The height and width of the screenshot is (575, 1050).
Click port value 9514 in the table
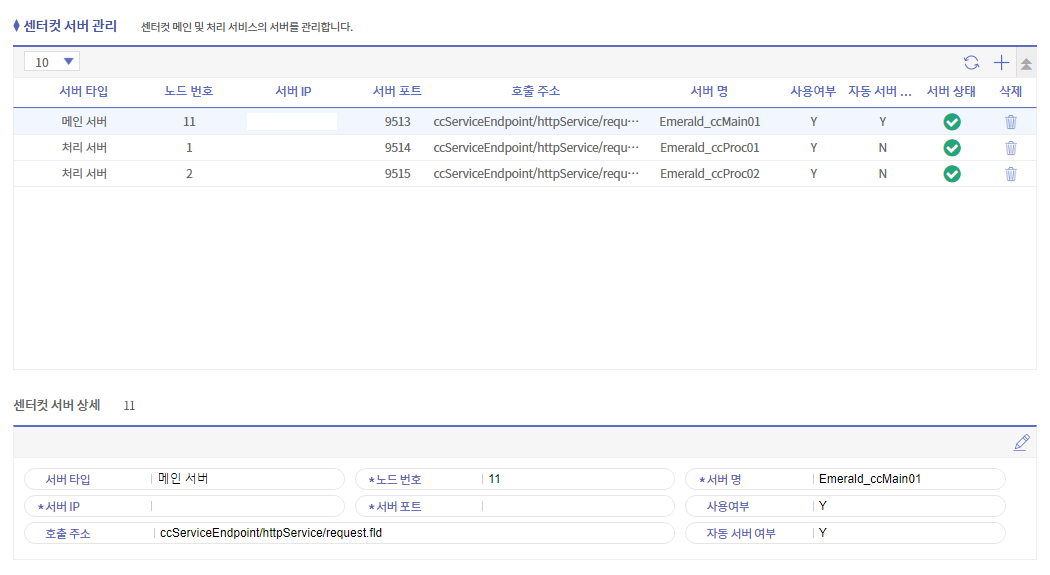pos(397,148)
